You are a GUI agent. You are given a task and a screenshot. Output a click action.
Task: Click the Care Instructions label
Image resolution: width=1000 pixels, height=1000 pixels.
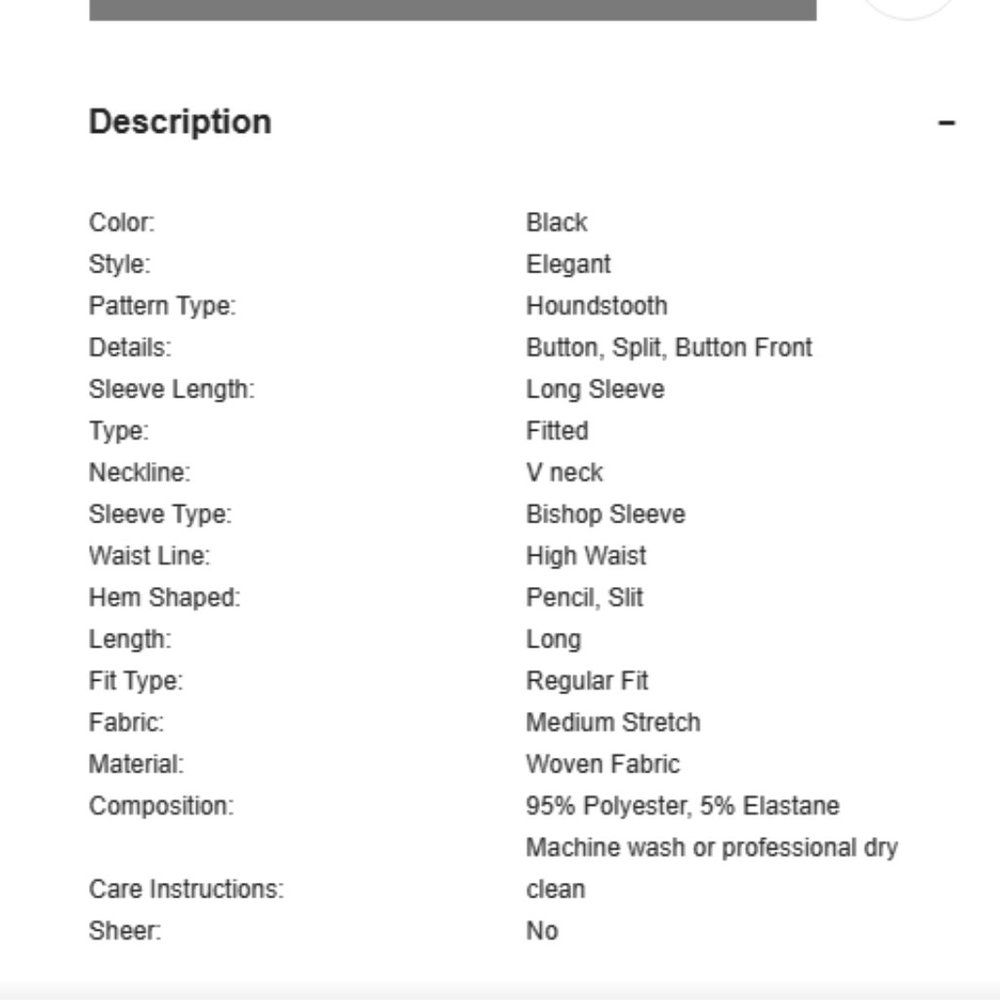[186, 889]
